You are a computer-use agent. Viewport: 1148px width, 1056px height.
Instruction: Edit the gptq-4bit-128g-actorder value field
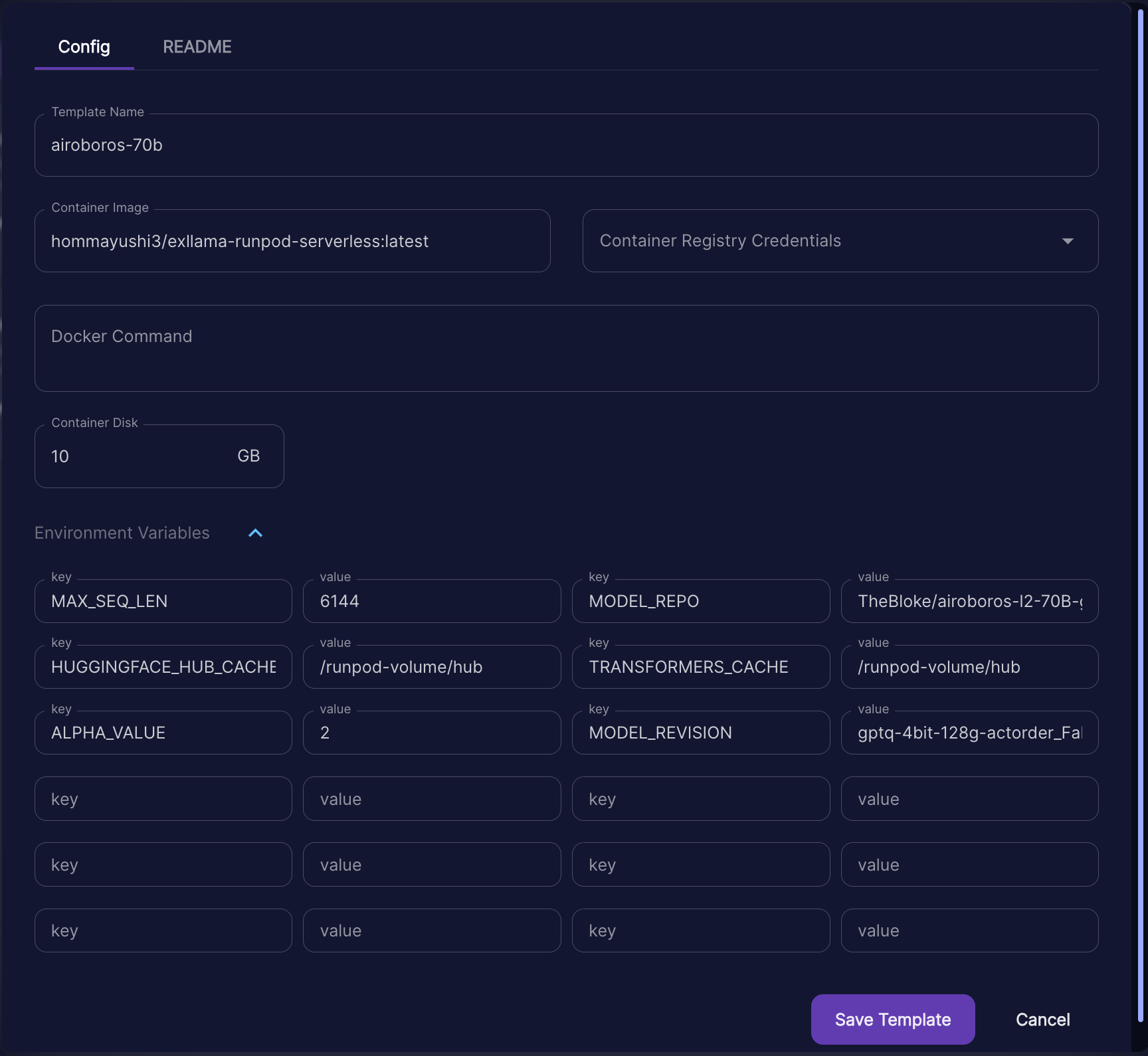point(969,733)
